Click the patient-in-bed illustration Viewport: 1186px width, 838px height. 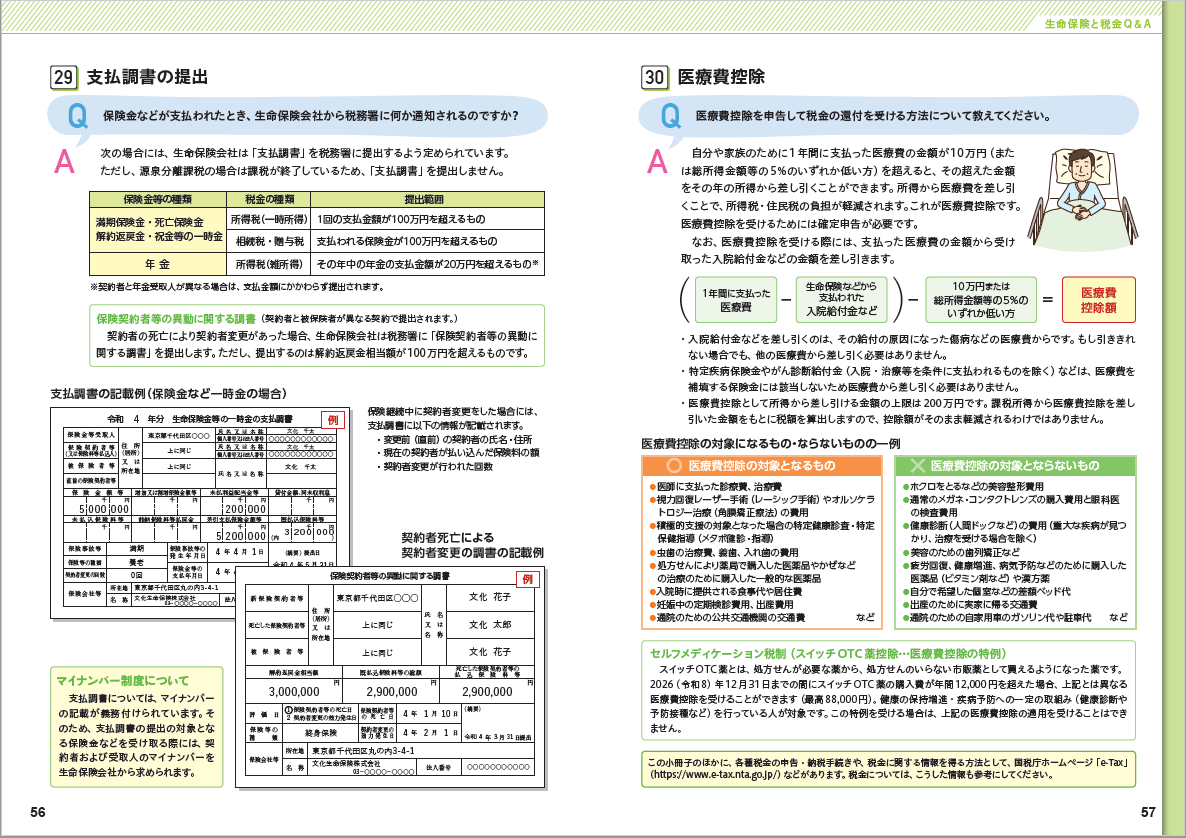1083,198
